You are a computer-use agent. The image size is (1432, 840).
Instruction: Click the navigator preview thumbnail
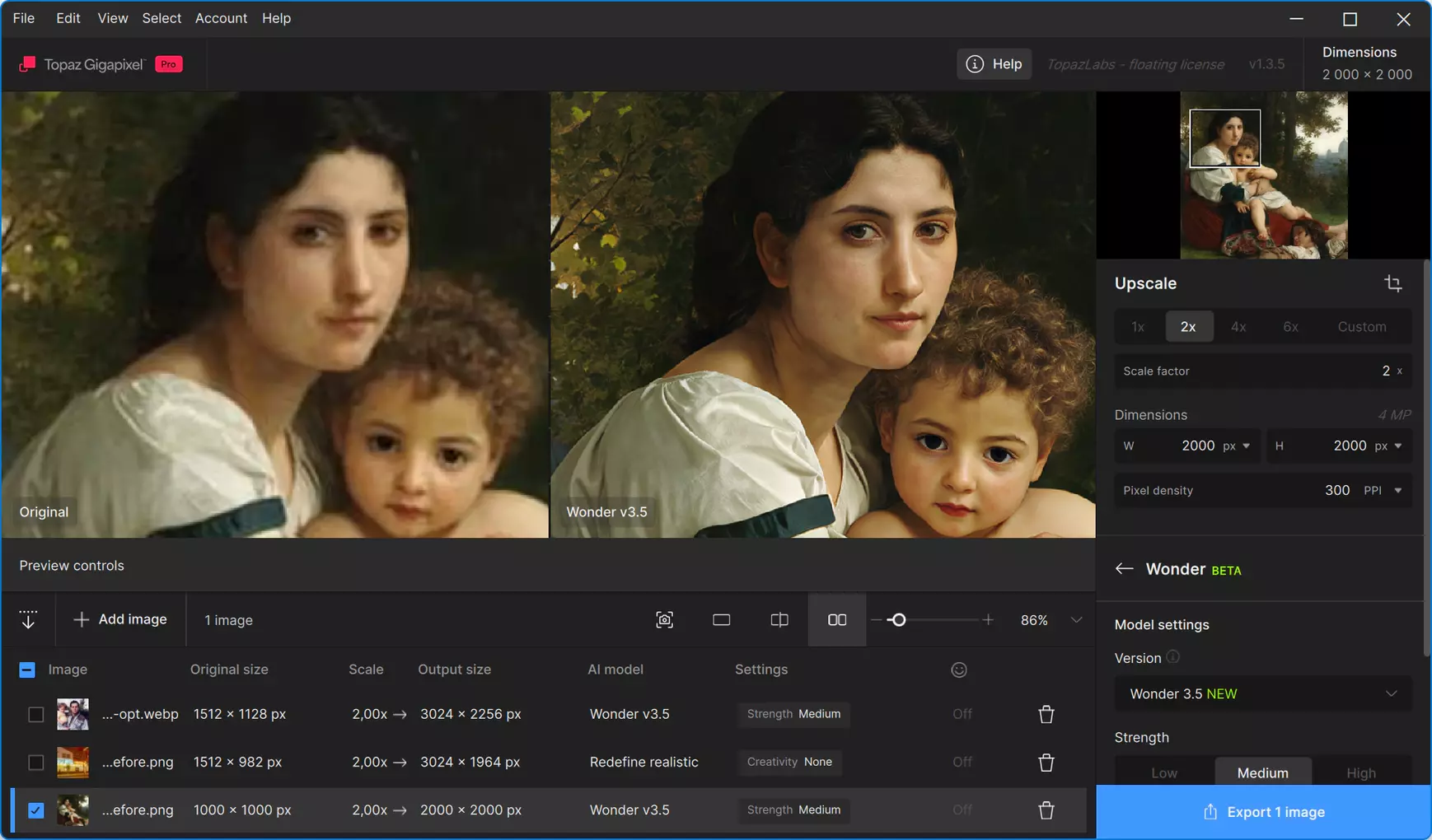(1263, 175)
